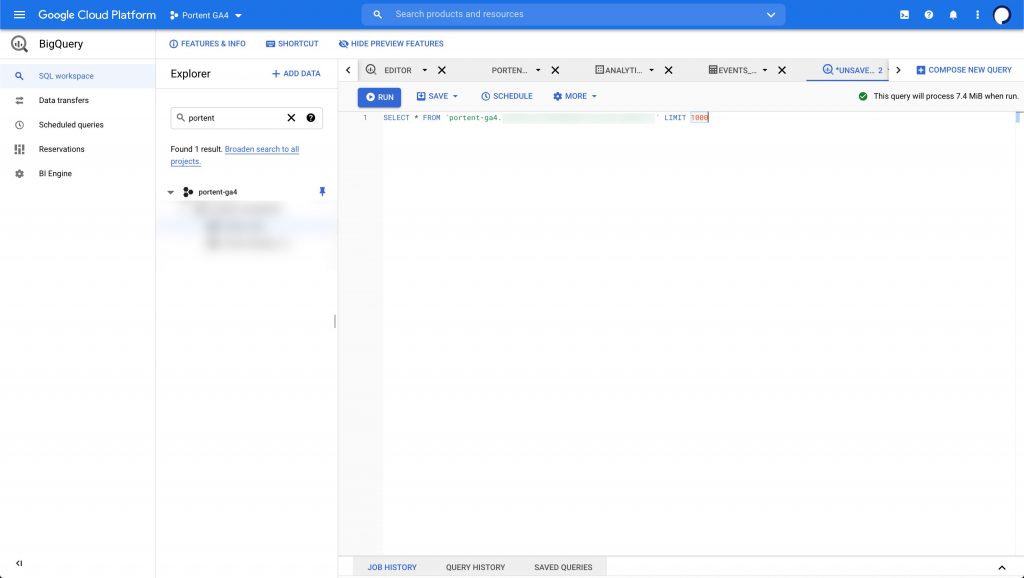Switch to the PORTEN... tab
The image size is (1024, 578).
coord(509,71)
